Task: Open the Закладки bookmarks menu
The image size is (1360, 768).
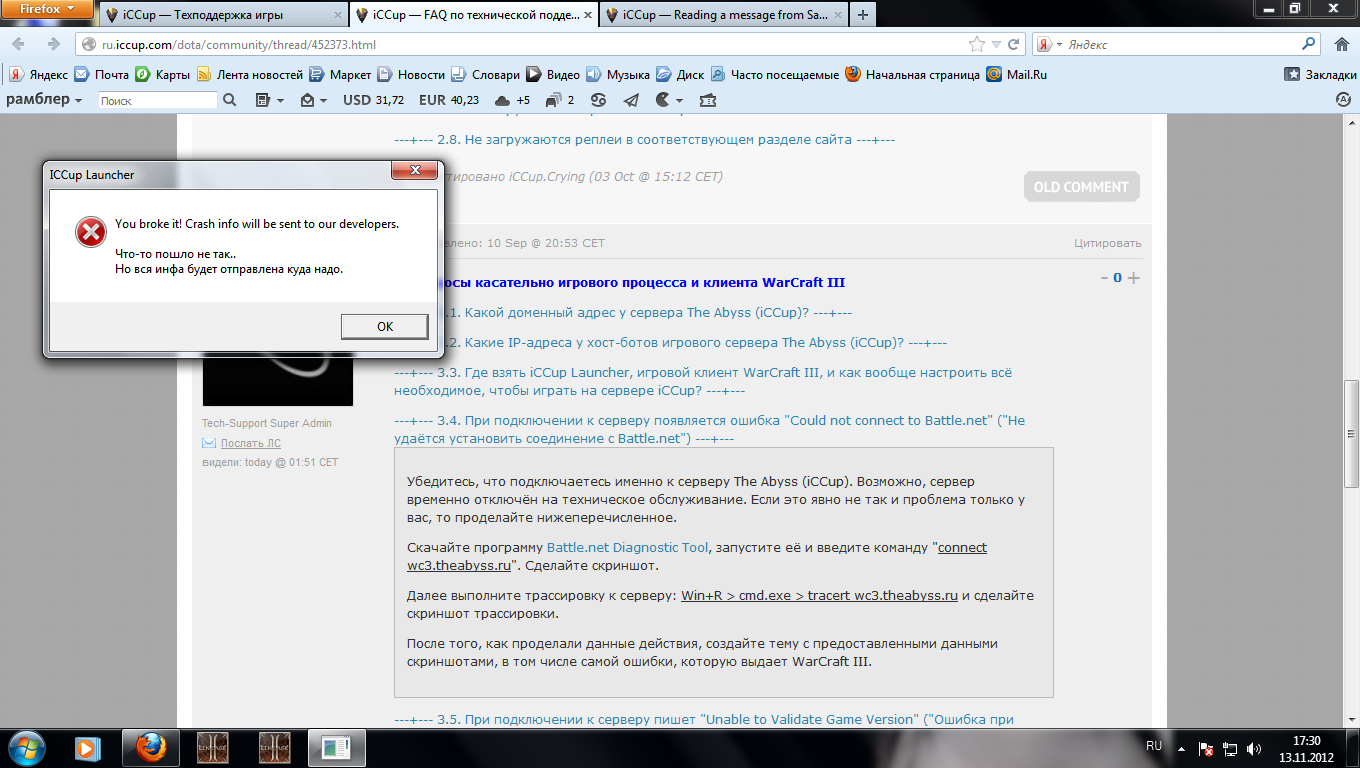Action: click(1320, 74)
